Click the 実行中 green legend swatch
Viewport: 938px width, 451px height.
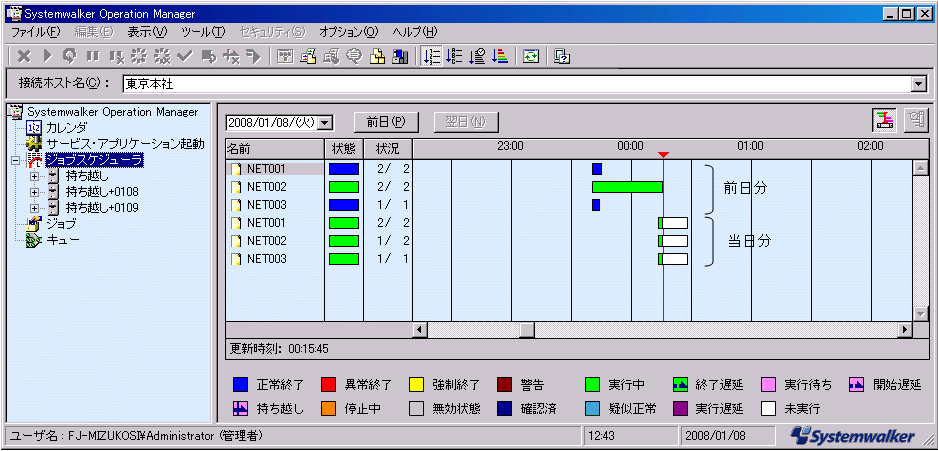(x=593, y=384)
